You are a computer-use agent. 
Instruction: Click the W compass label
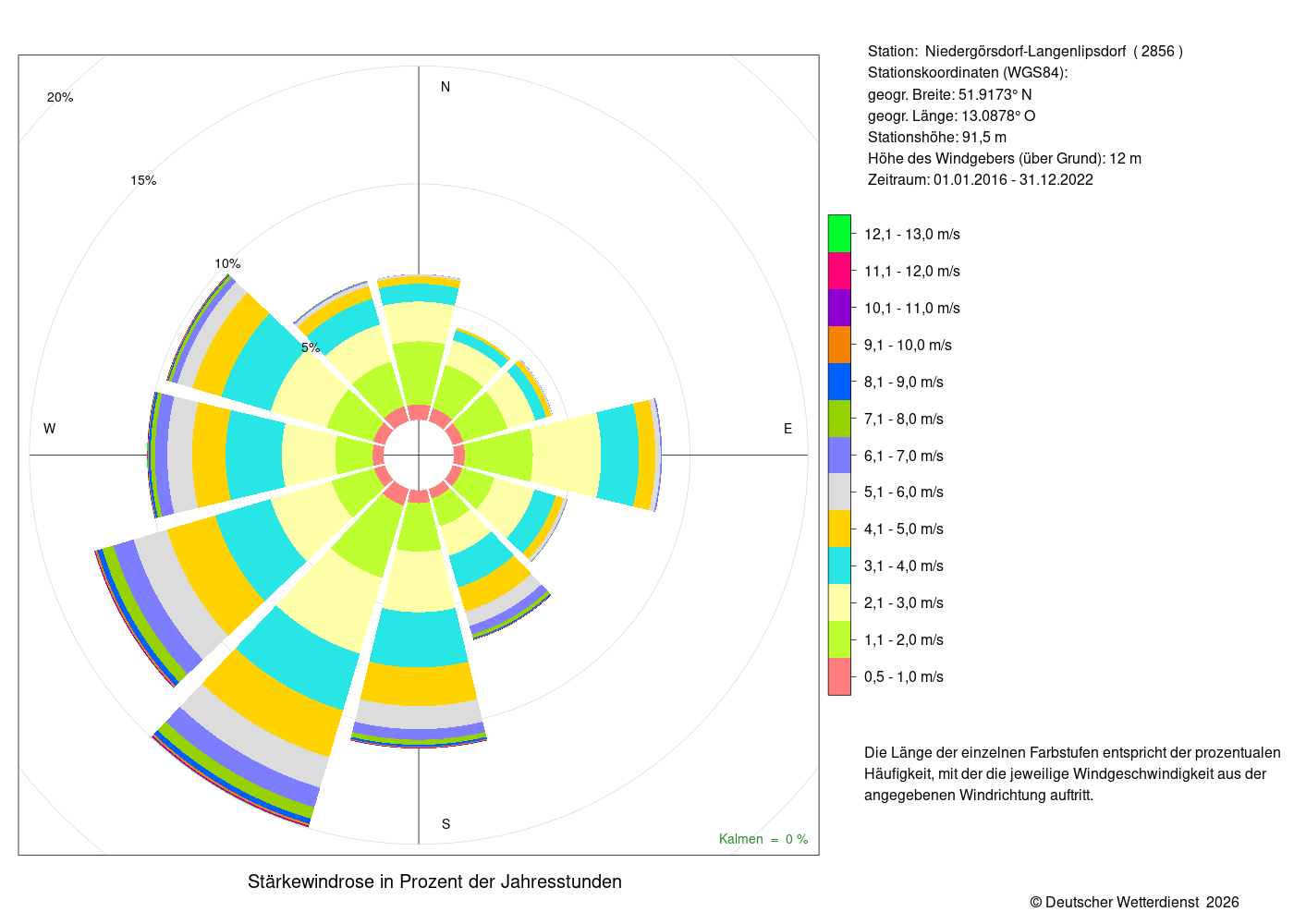point(50,429)
